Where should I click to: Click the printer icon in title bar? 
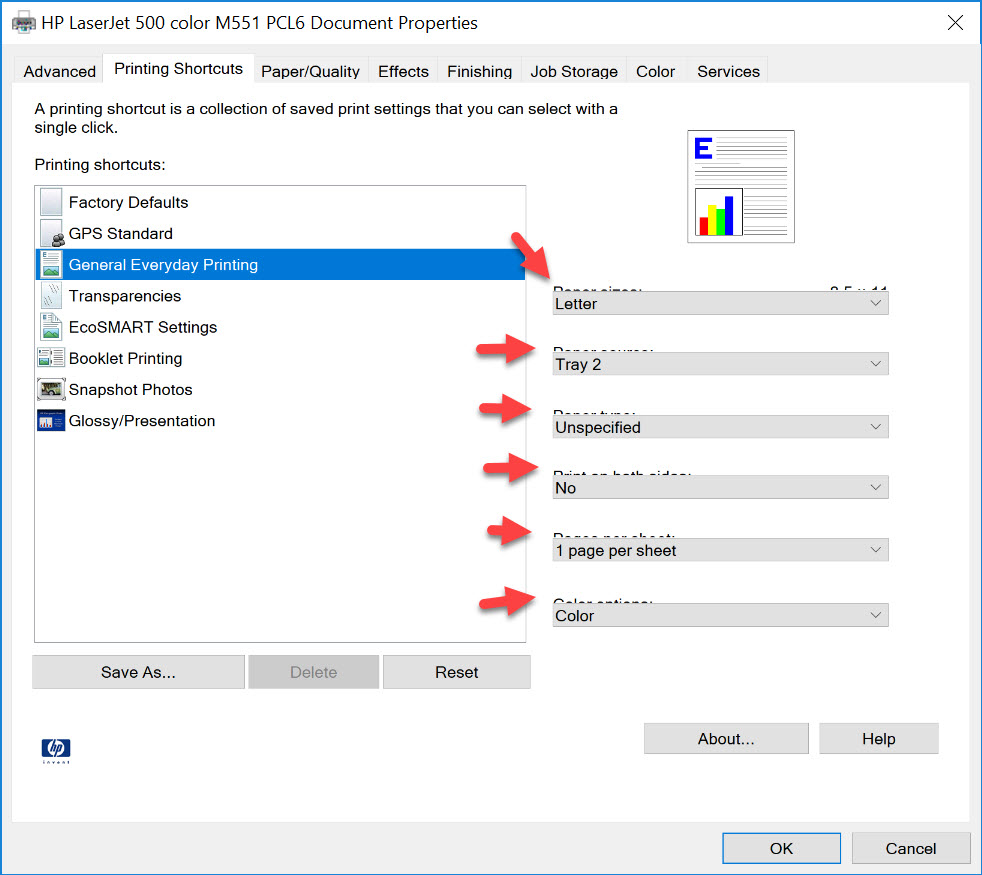pos(24,23)
